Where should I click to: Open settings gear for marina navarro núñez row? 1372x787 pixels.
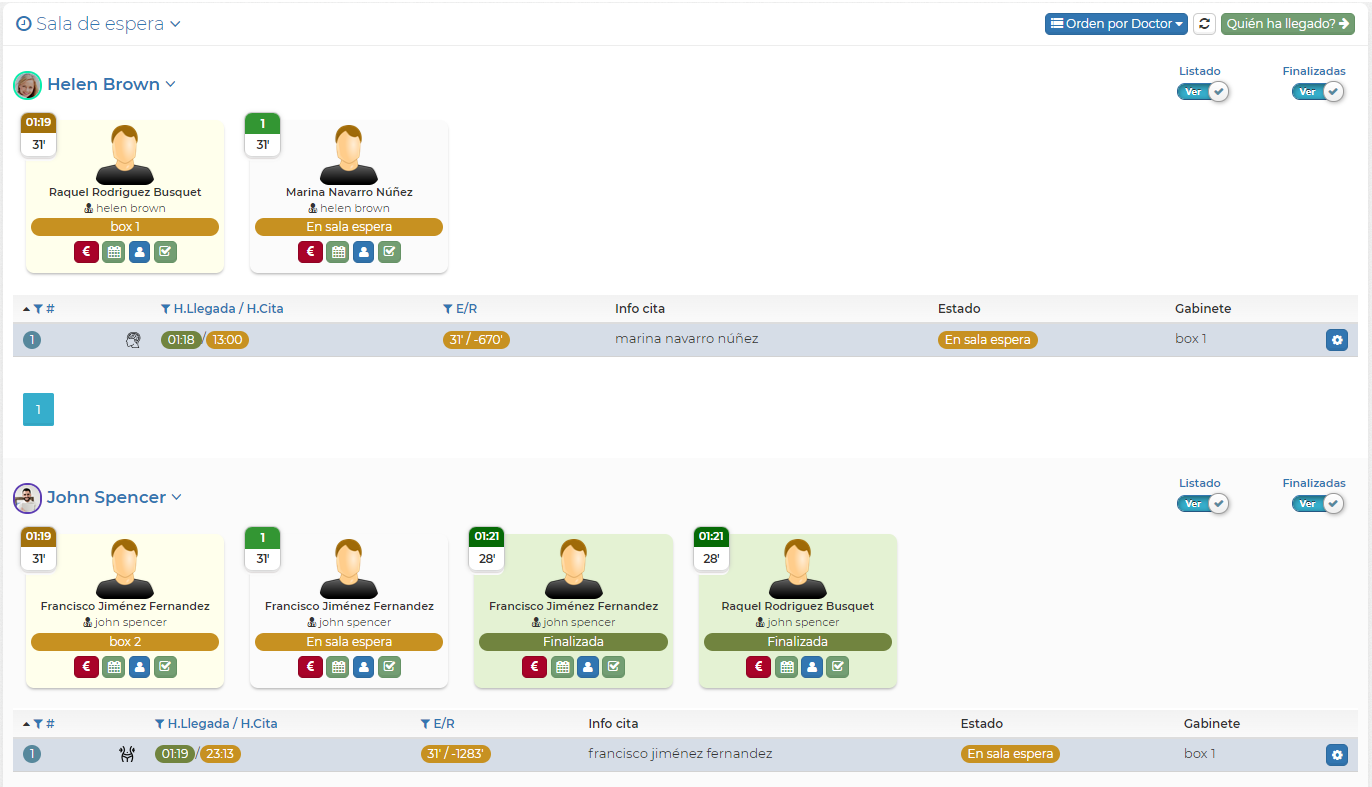tap(1336, 340)
